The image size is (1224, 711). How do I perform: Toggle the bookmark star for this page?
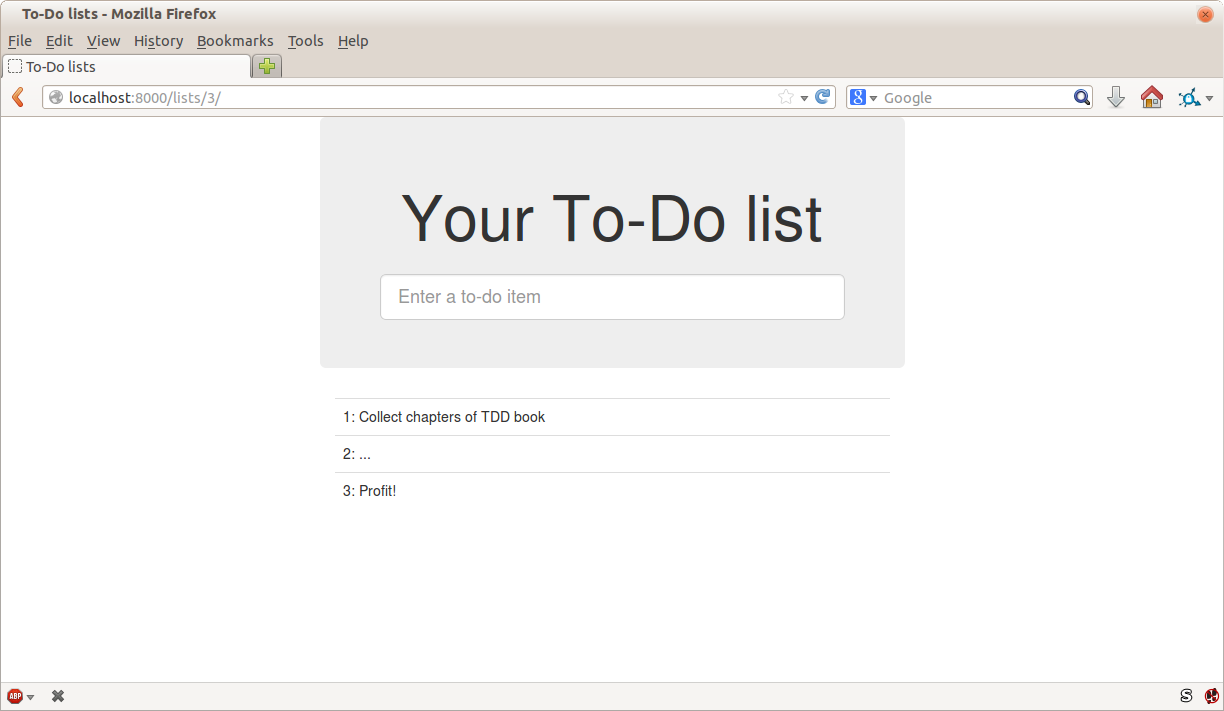786,97
